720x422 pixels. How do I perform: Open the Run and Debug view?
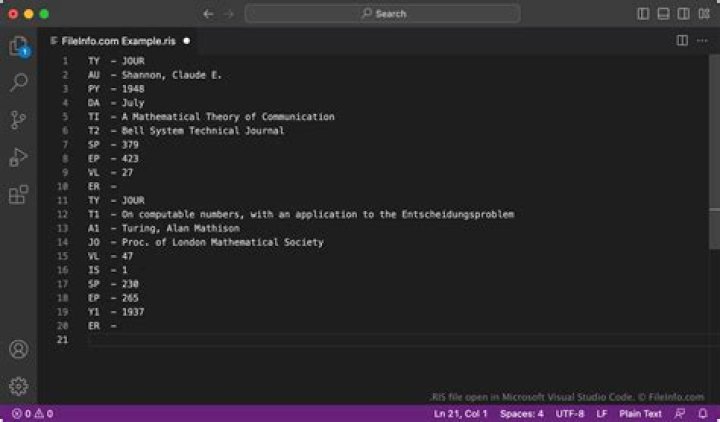[18, 158]
